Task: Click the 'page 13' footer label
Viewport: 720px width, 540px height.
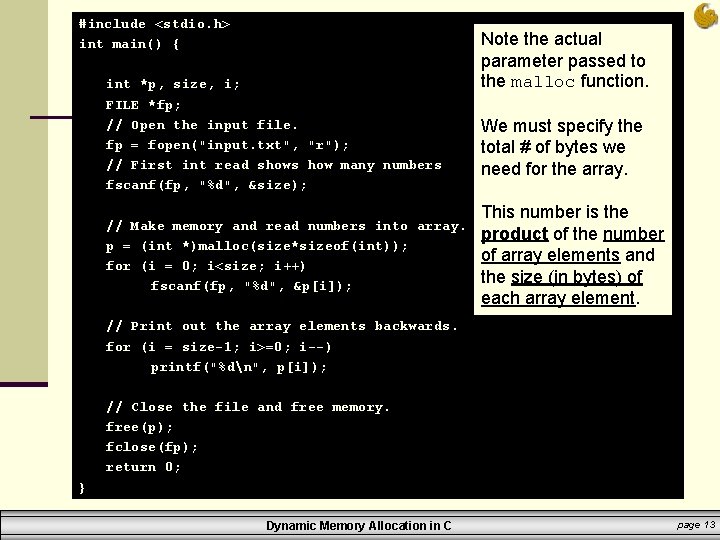Action: point(696,524)
